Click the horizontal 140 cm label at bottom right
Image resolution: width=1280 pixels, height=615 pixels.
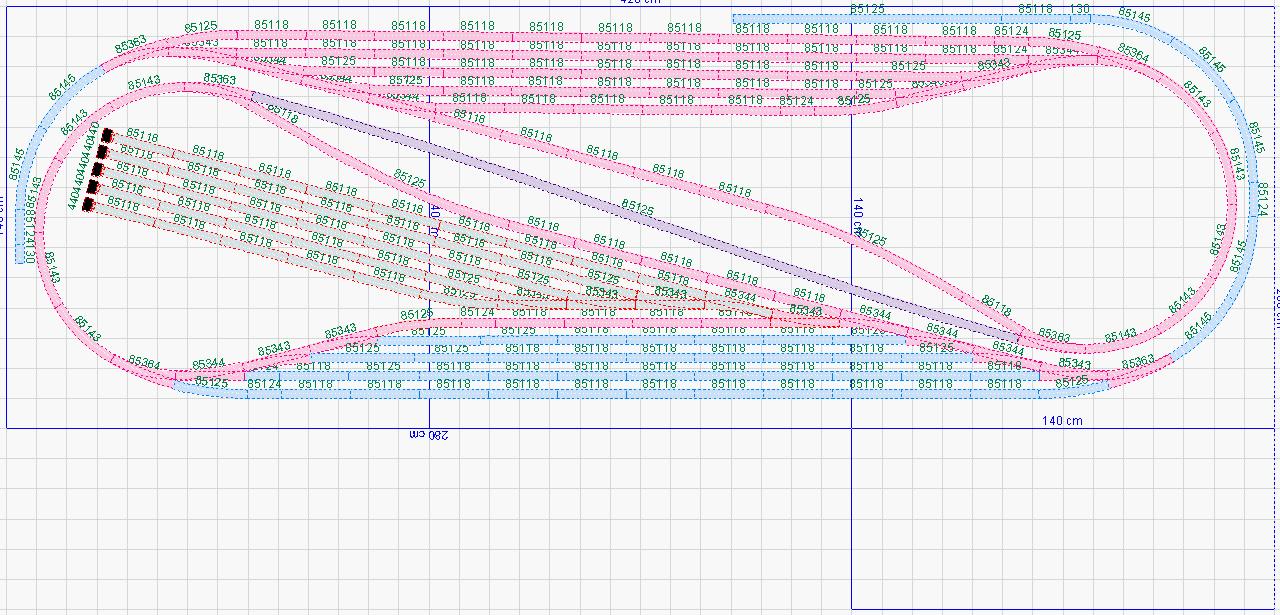coord(1061,421)
